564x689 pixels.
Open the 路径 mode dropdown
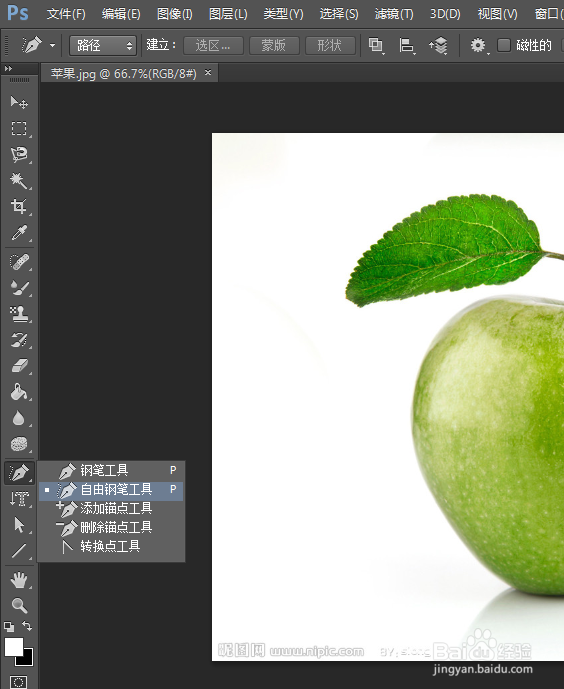103,45
